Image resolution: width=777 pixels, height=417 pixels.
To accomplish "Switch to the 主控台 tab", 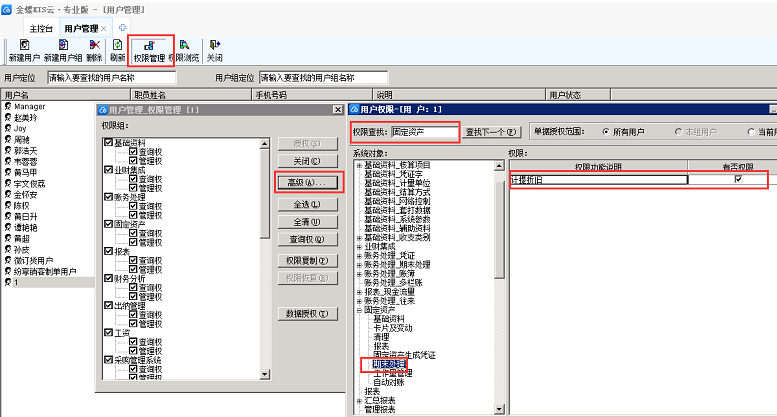I will (x=39, y=28).
